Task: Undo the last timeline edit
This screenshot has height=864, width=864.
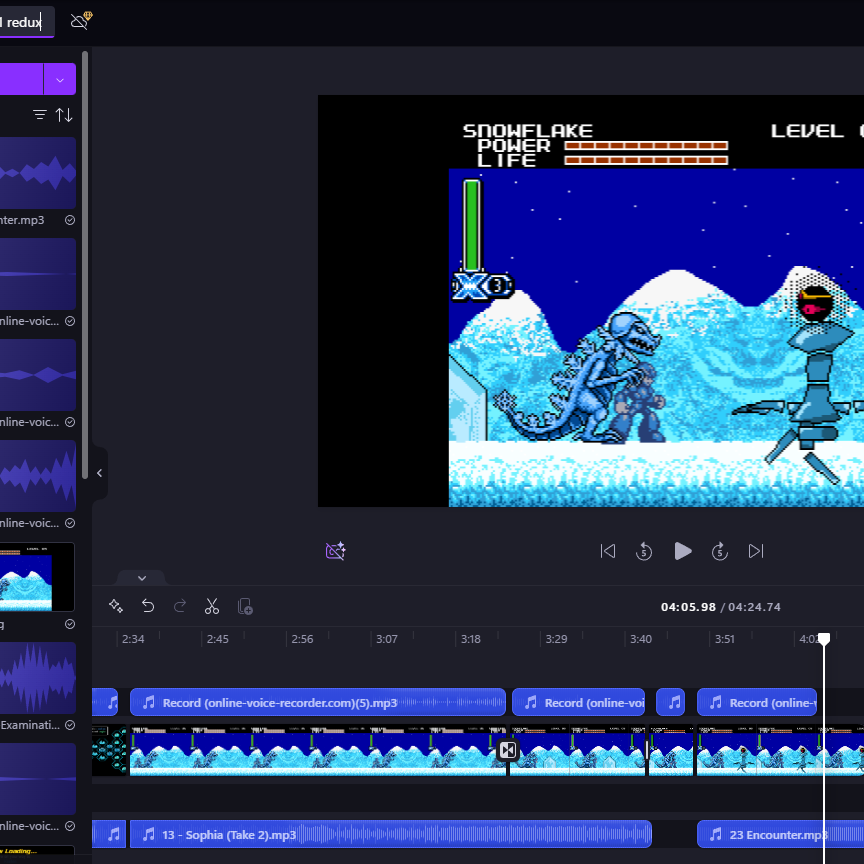Action: click(x=148, y=607)
